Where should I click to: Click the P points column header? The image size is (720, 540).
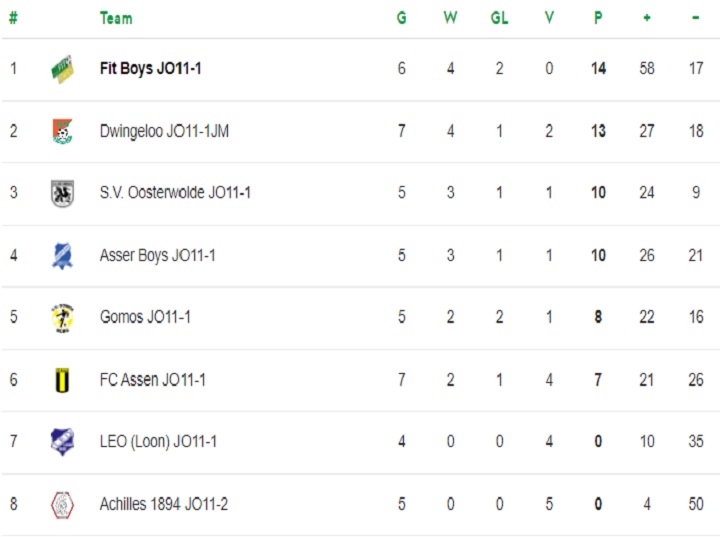point(598,18)
